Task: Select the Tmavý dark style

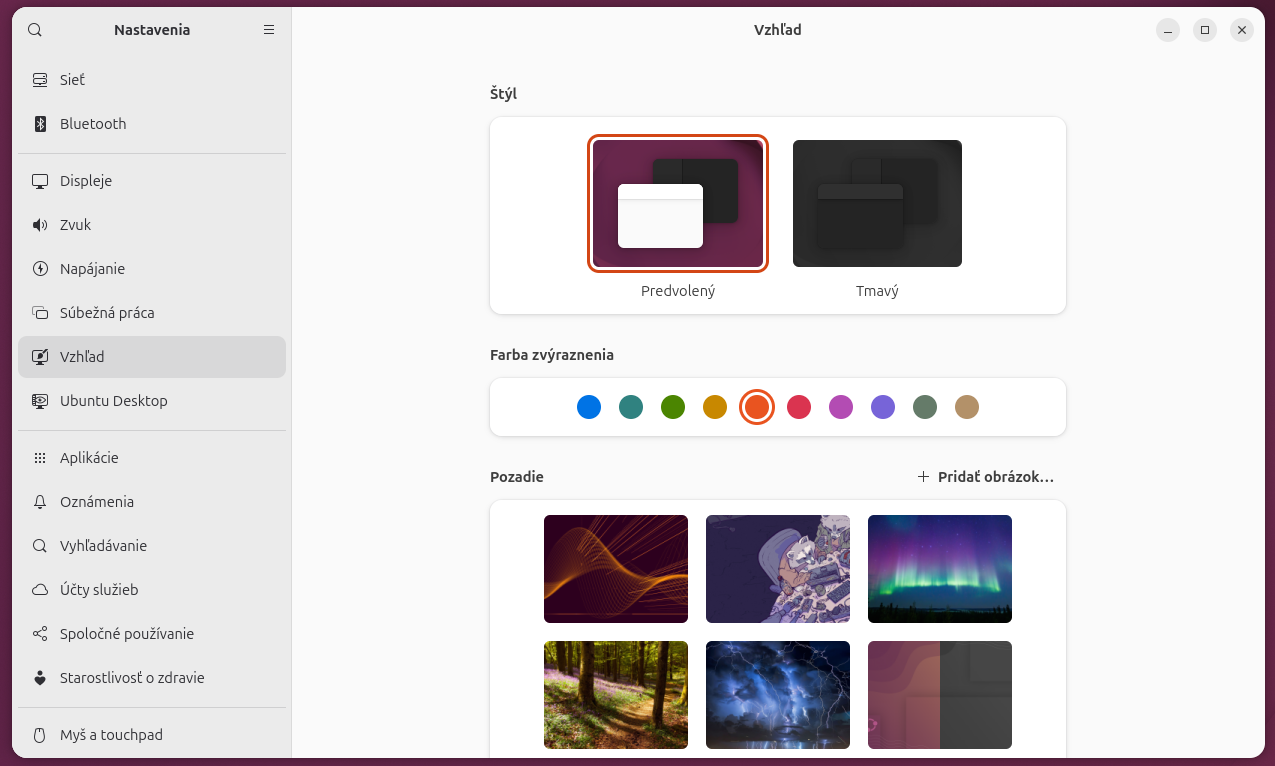Action: [x=877, y=203]
